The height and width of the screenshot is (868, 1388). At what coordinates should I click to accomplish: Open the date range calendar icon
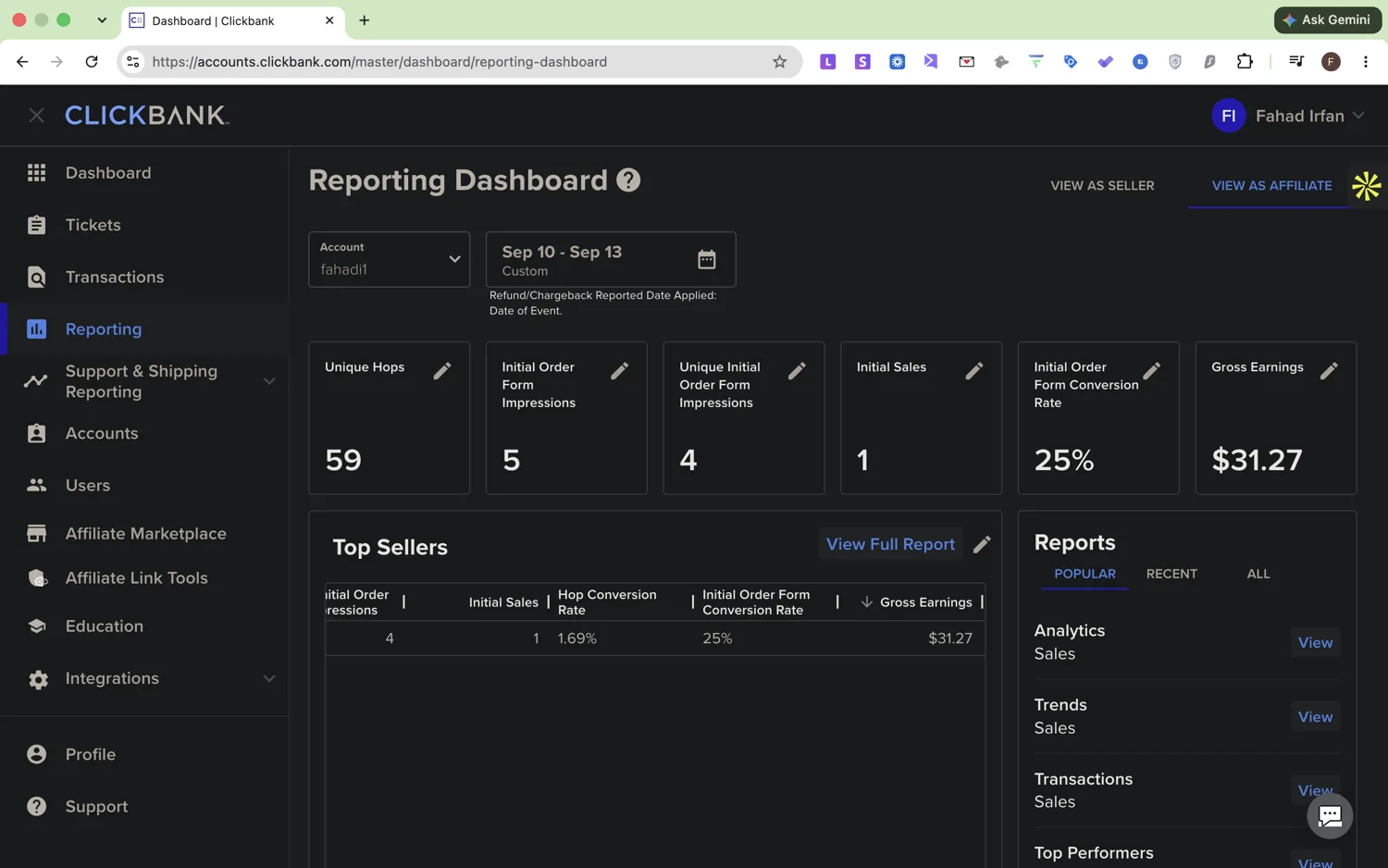tap(707, 259)
